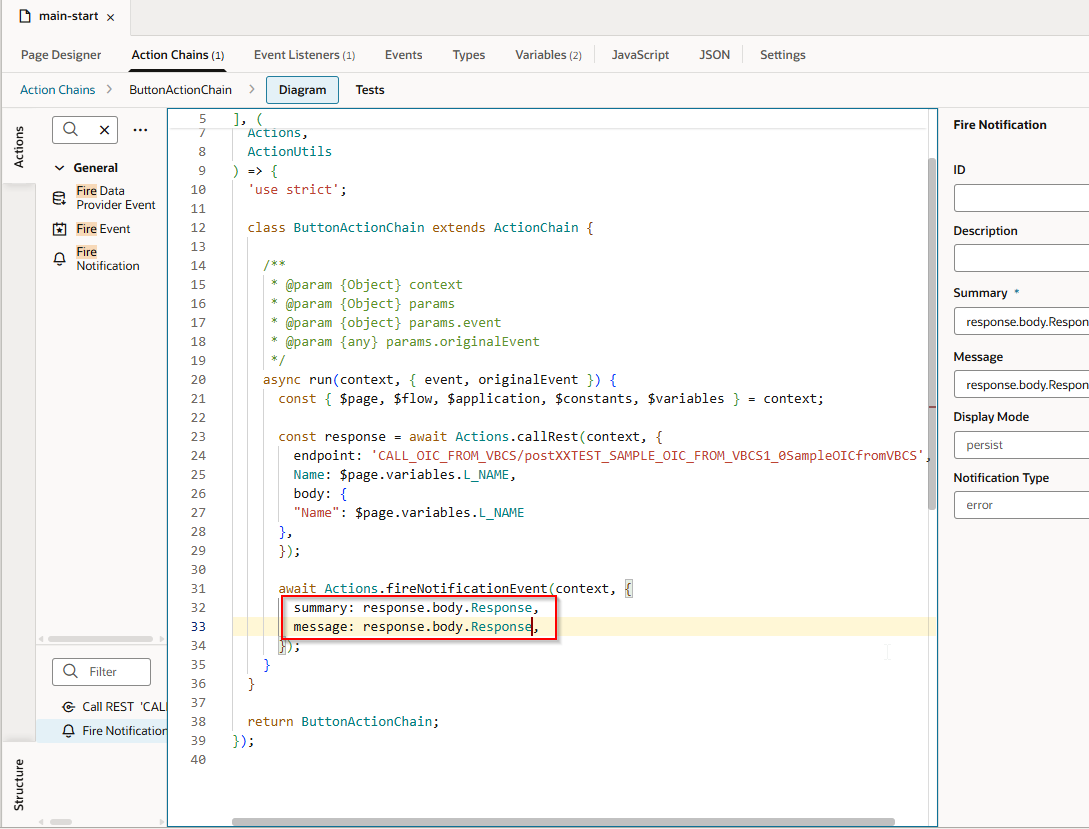Click the search magnifier icon in Actions palette
The image size is (1089, 829).
[71, 130]
